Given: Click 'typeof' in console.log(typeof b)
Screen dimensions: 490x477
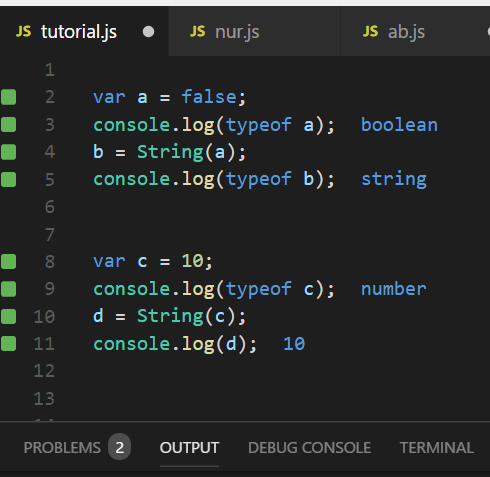Looking at the screenshot, I should (x=259, y=180).
